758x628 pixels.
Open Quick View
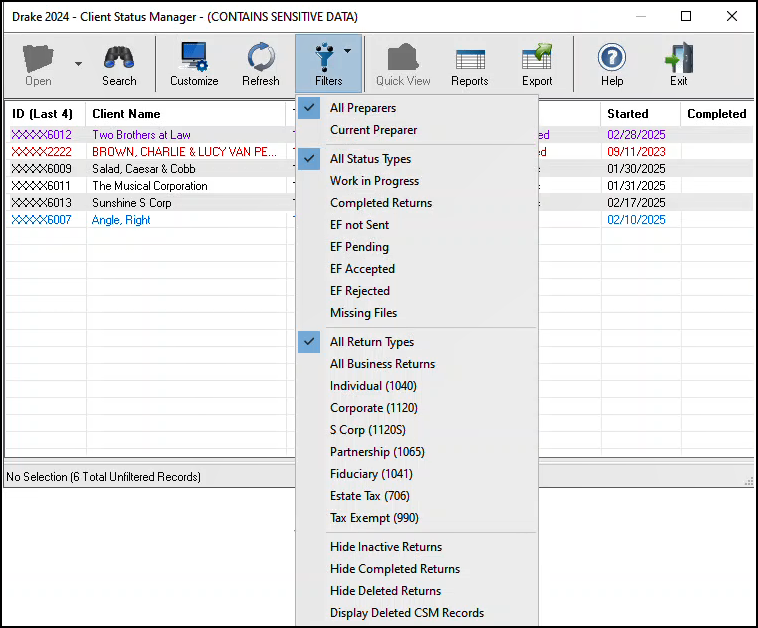coord(403,64)
